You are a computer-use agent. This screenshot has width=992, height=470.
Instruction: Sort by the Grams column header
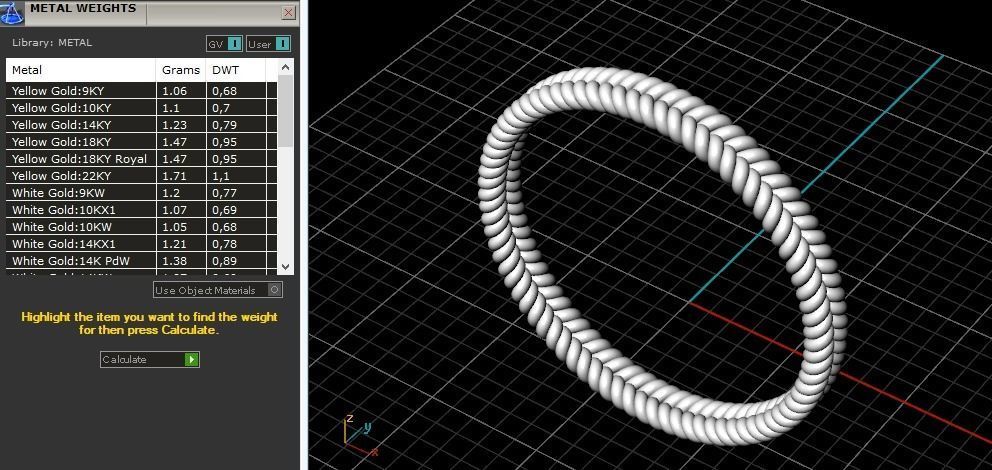tap(181, 70)
